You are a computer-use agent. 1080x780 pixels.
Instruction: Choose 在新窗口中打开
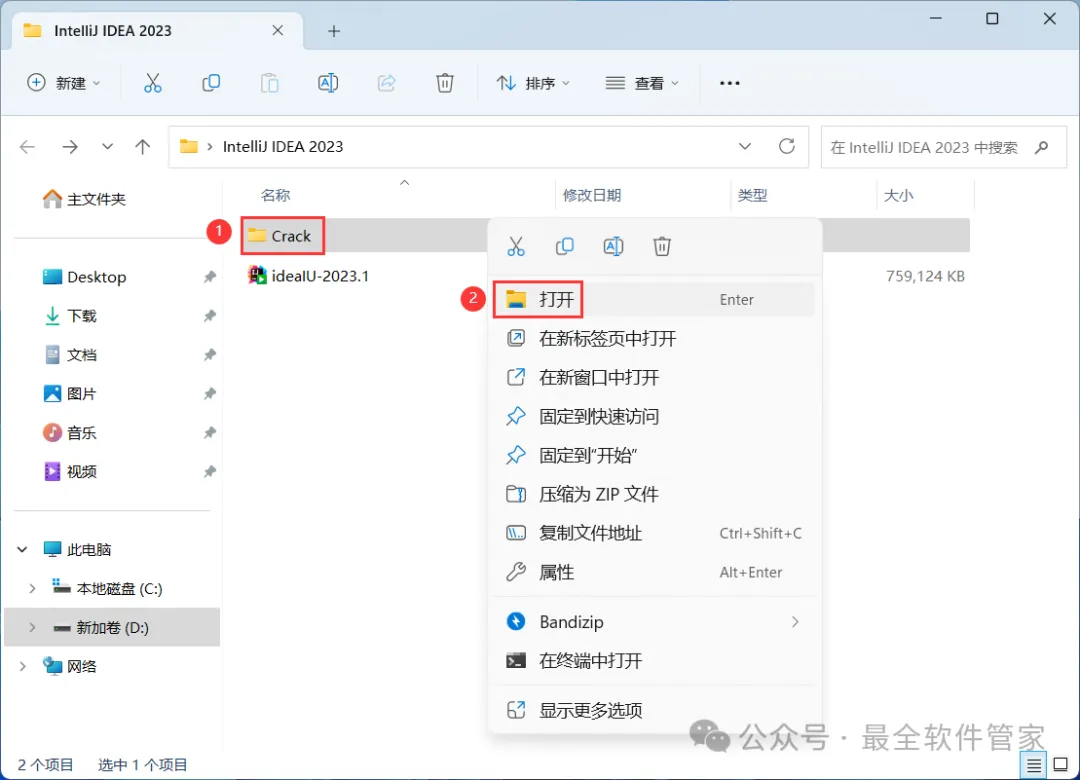[654, 378]
